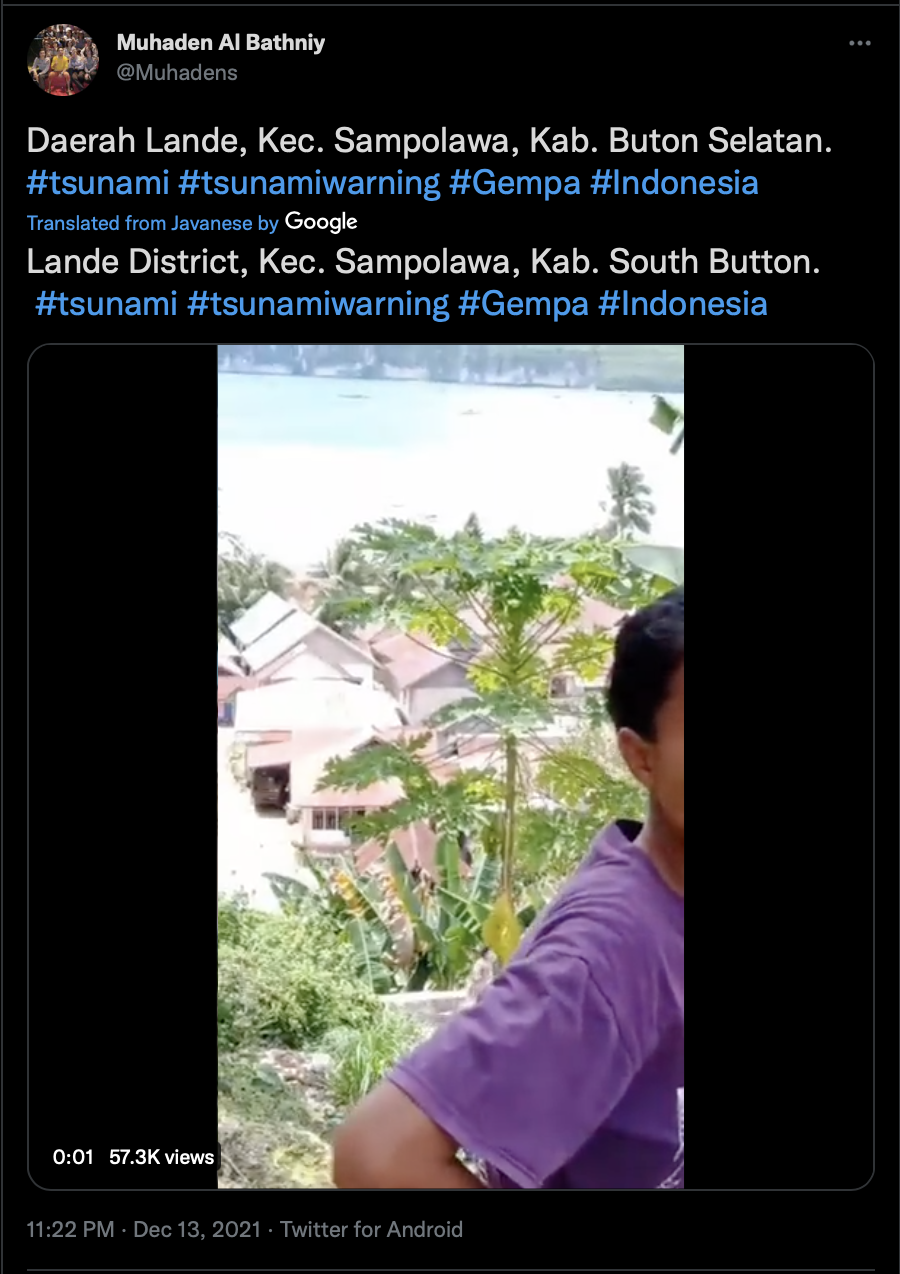Viewport: 900px width, 1274px height.
Task: Open the Dec 13, 2021 date link
Action: tap(197, 1230)
